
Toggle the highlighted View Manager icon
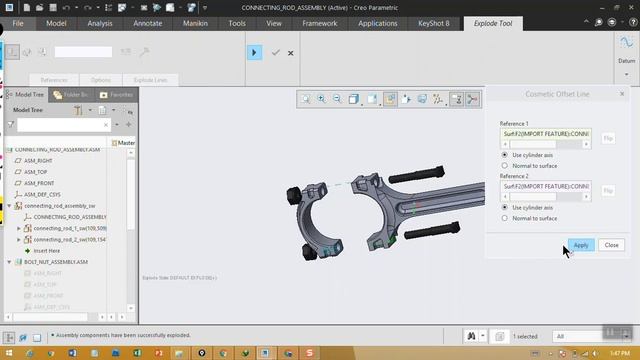coord(390,99)
